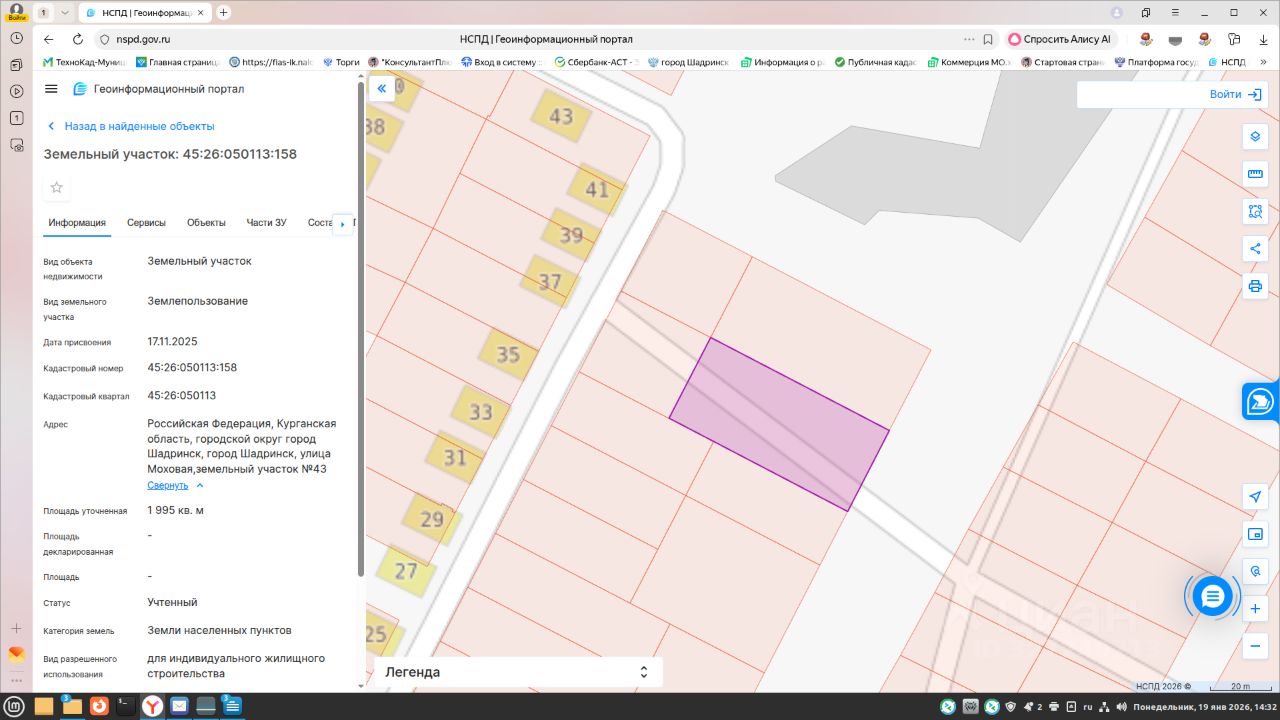Open page actions three-dots in address bar
This screenshot has width=1280, height=720.
click(968, 39)
